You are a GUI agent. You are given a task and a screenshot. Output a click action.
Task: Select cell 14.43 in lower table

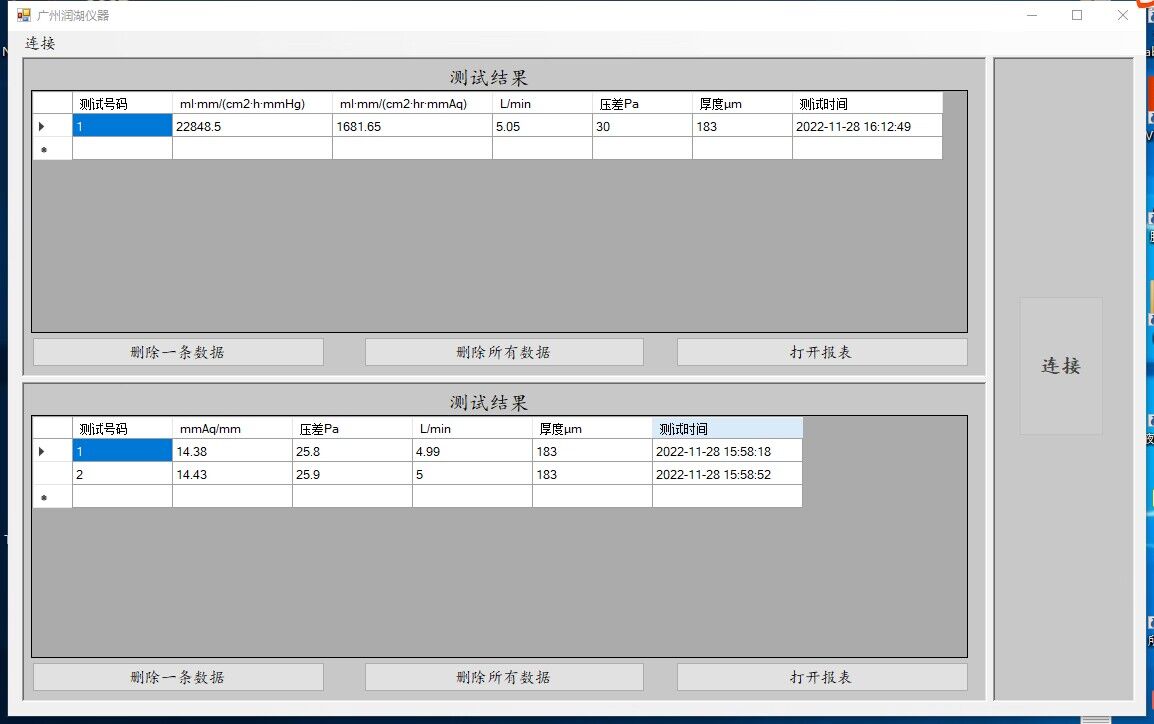(232, 474)
